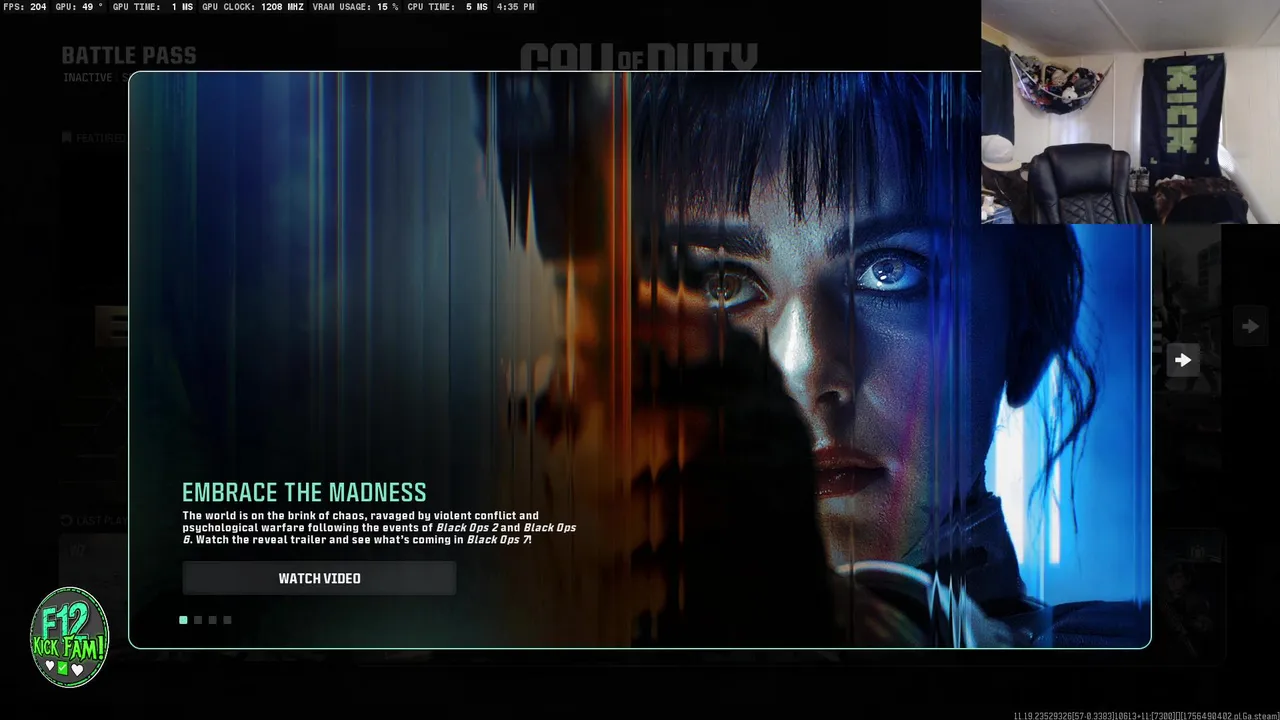Click the dimmed right arrow behind the popup
Screen dimensions: 1280x720
coord(1250,326)
